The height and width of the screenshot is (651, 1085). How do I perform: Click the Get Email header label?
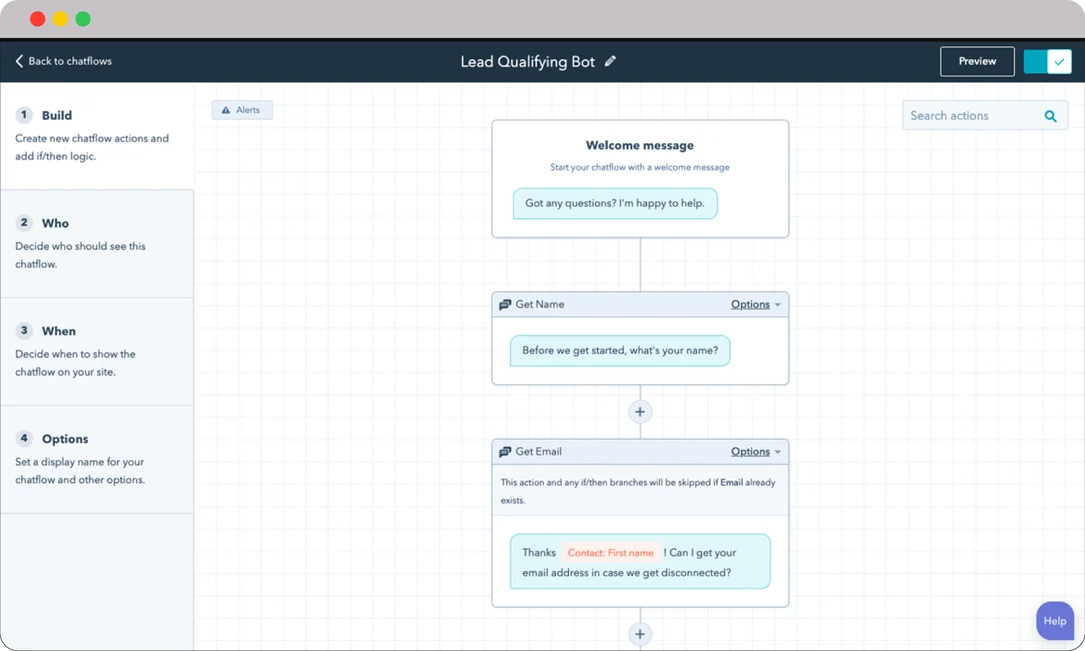pos(538,452)
